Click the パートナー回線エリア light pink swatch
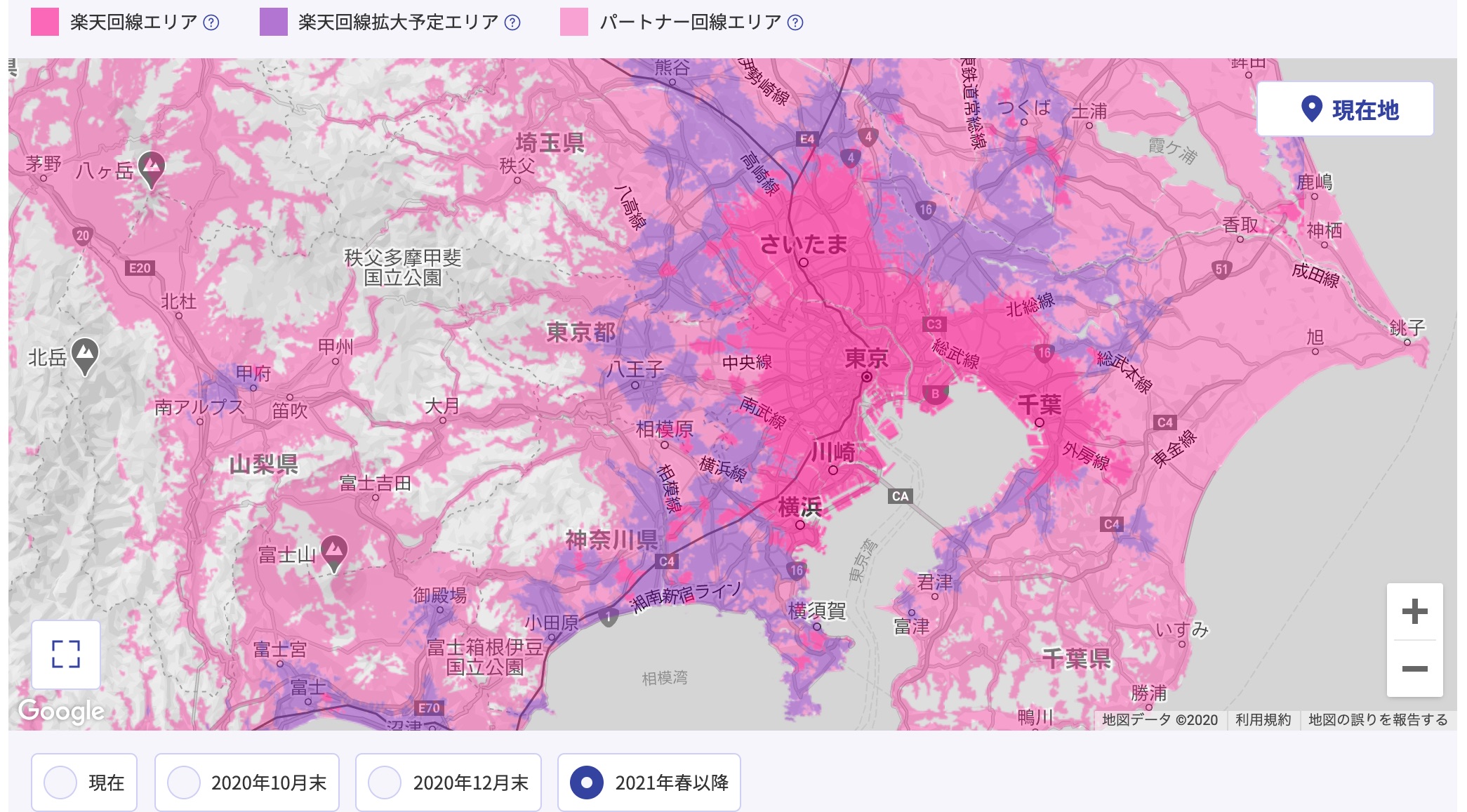This screenshot has width=1467, height=812. [574, 22]
